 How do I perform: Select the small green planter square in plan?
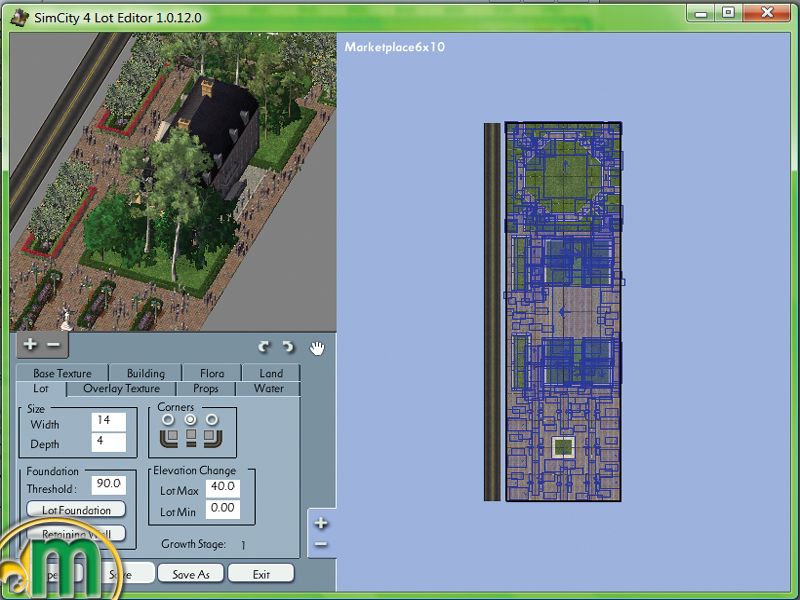[x=563, y=447]
